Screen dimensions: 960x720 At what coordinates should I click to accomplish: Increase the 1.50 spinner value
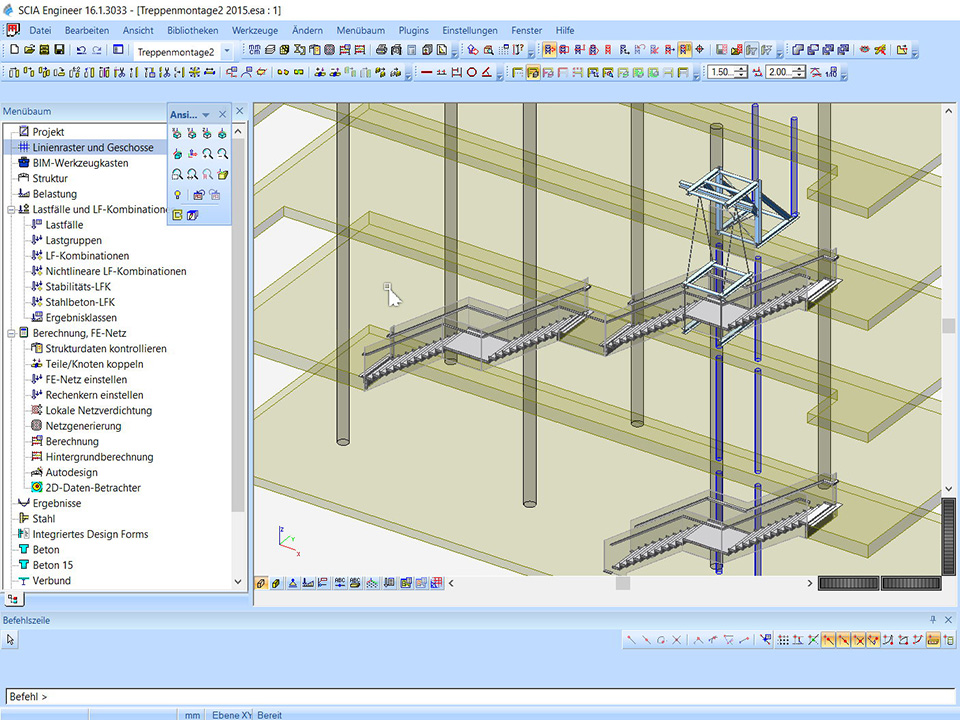point(742,68)
